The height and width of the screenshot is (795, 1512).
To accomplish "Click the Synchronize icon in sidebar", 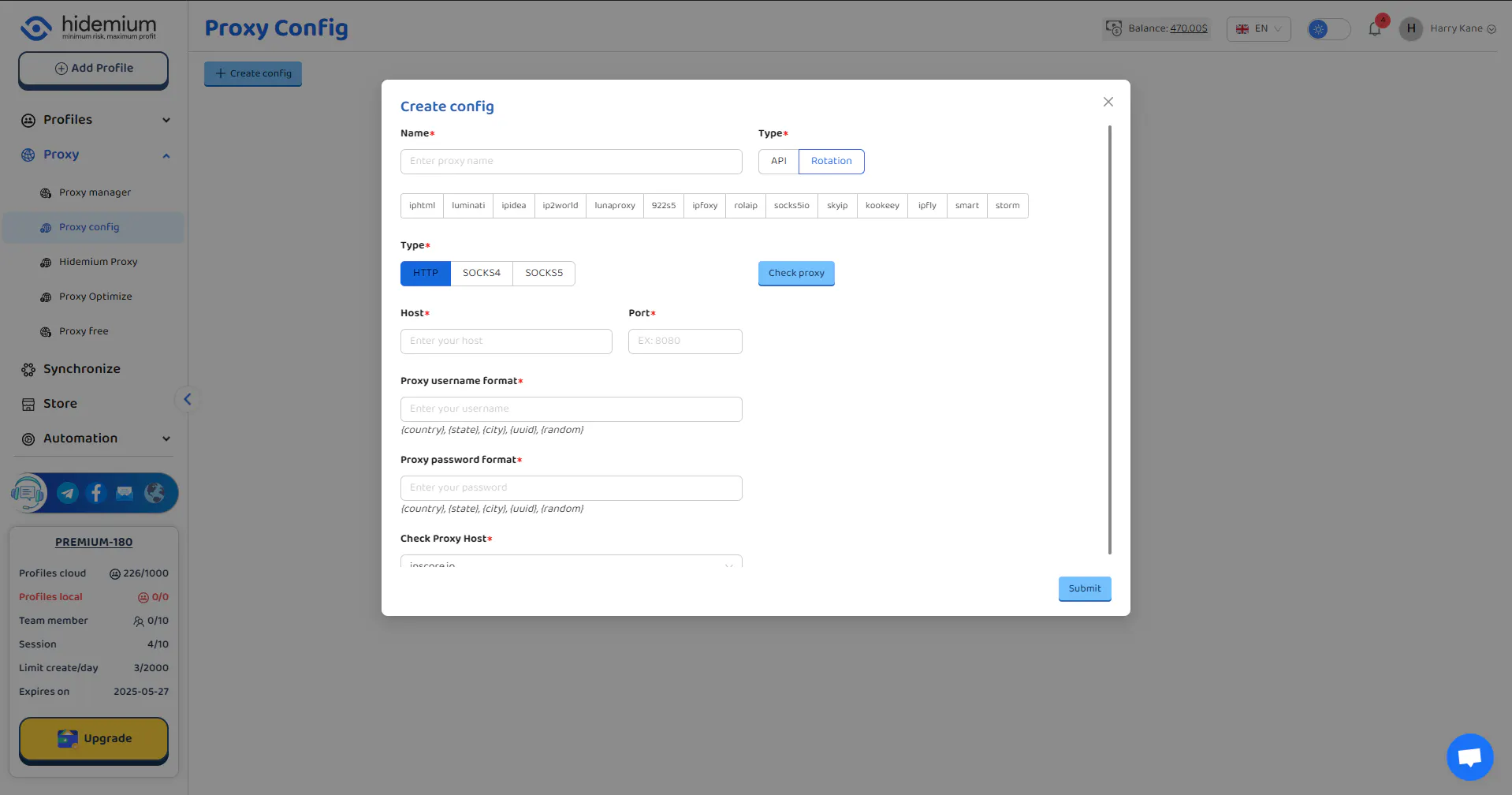I will 28,369.
